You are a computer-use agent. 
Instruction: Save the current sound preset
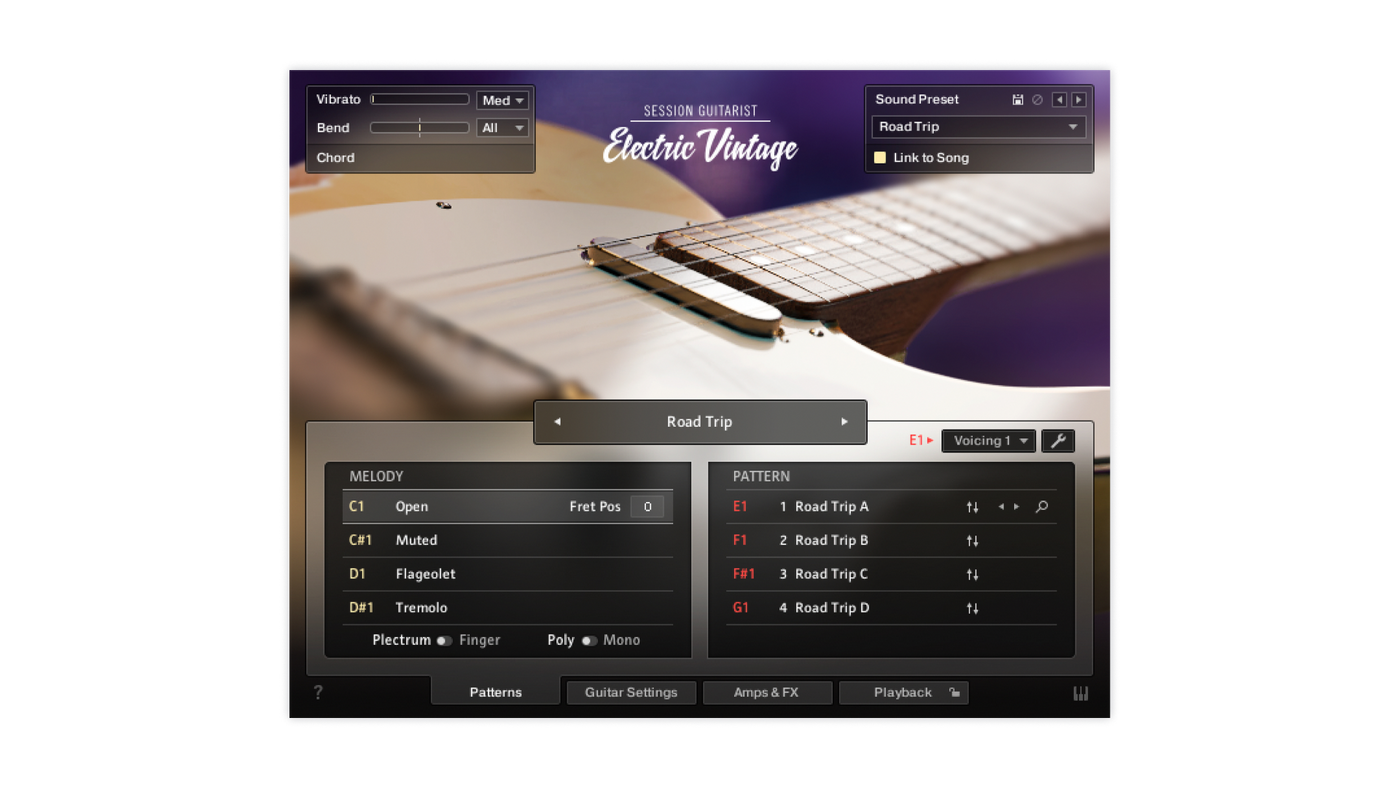(x=1018, y=100)
